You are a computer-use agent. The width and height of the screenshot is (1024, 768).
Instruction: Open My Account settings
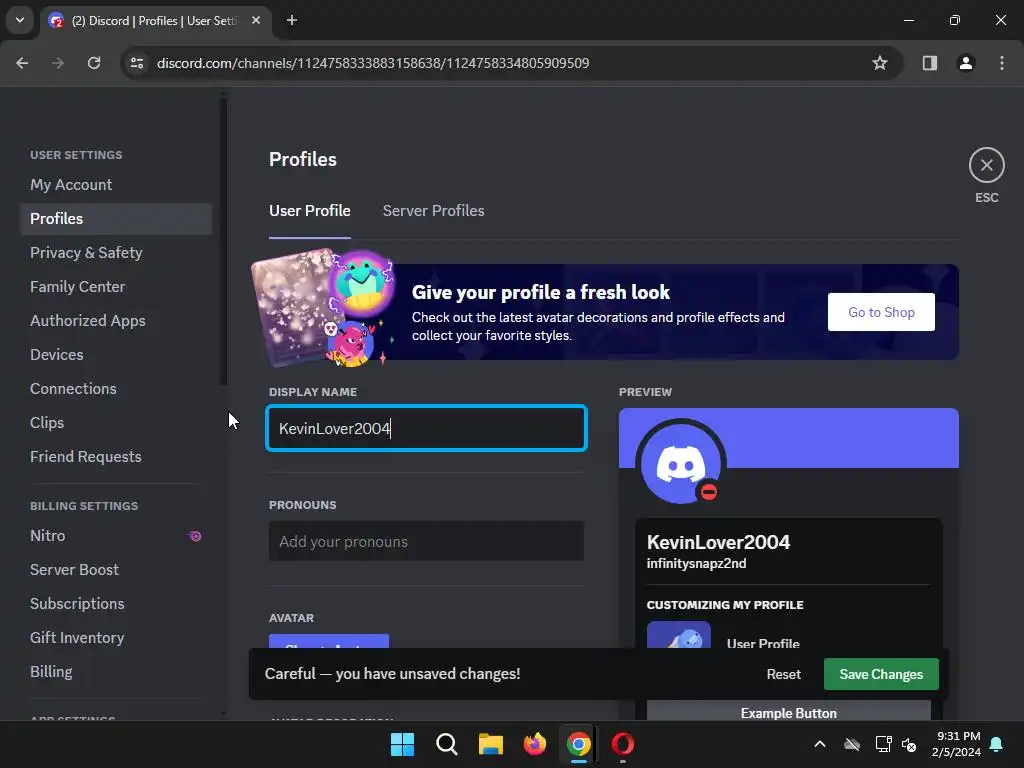pyautogui.click(x=116, y=185)
